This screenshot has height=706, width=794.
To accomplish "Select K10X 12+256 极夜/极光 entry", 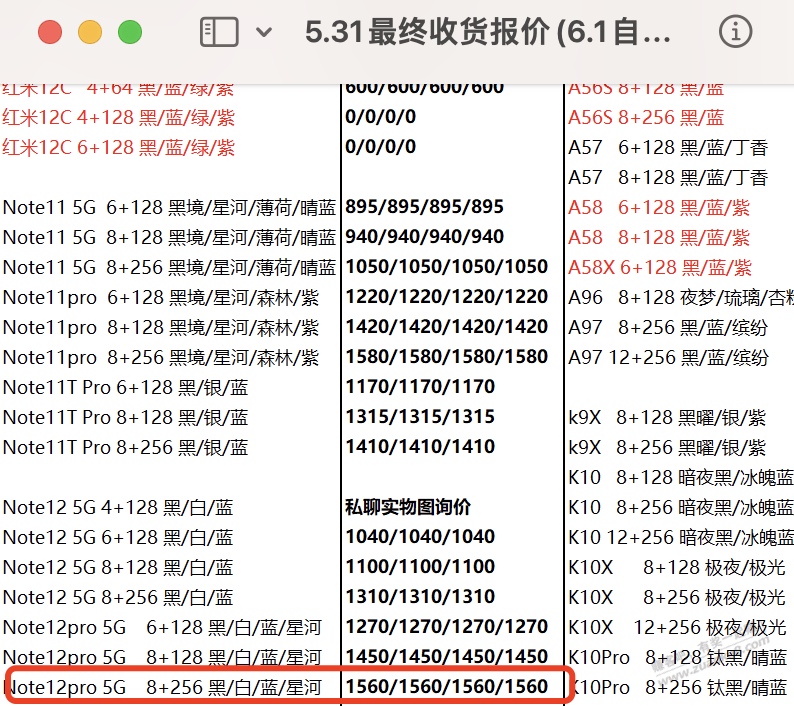I will point(677,627).
